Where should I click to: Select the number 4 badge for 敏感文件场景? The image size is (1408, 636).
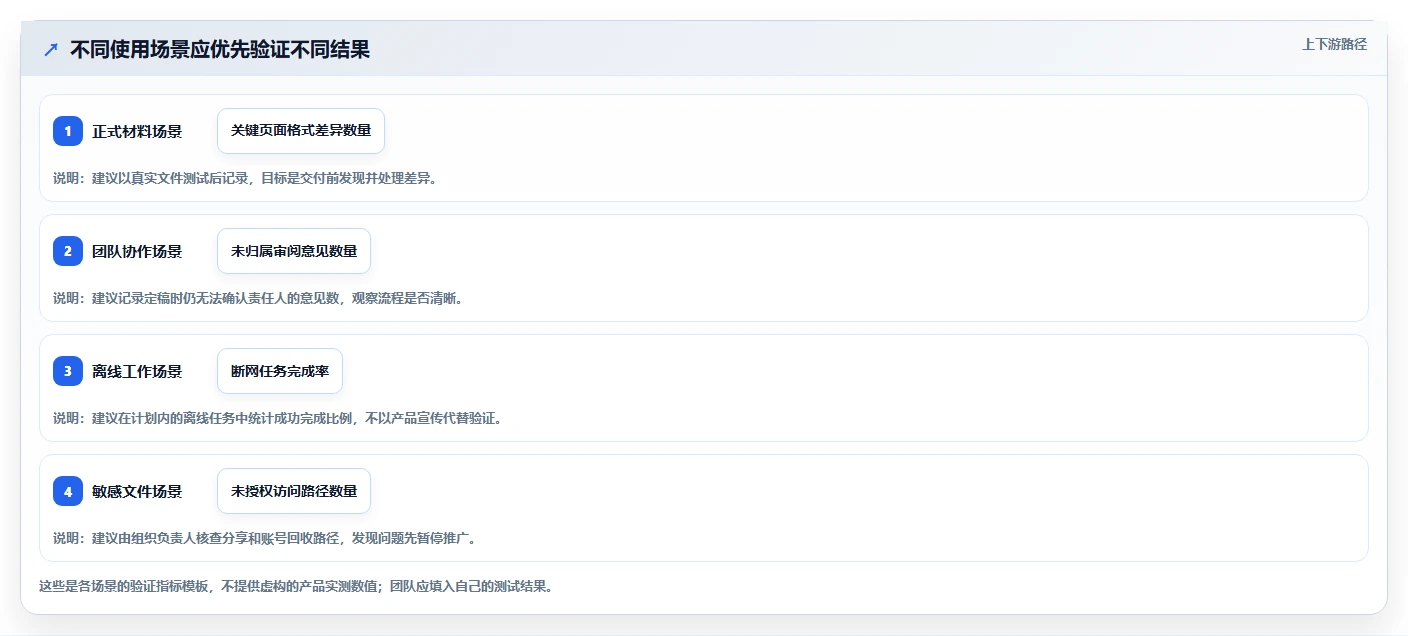point(68,491)
